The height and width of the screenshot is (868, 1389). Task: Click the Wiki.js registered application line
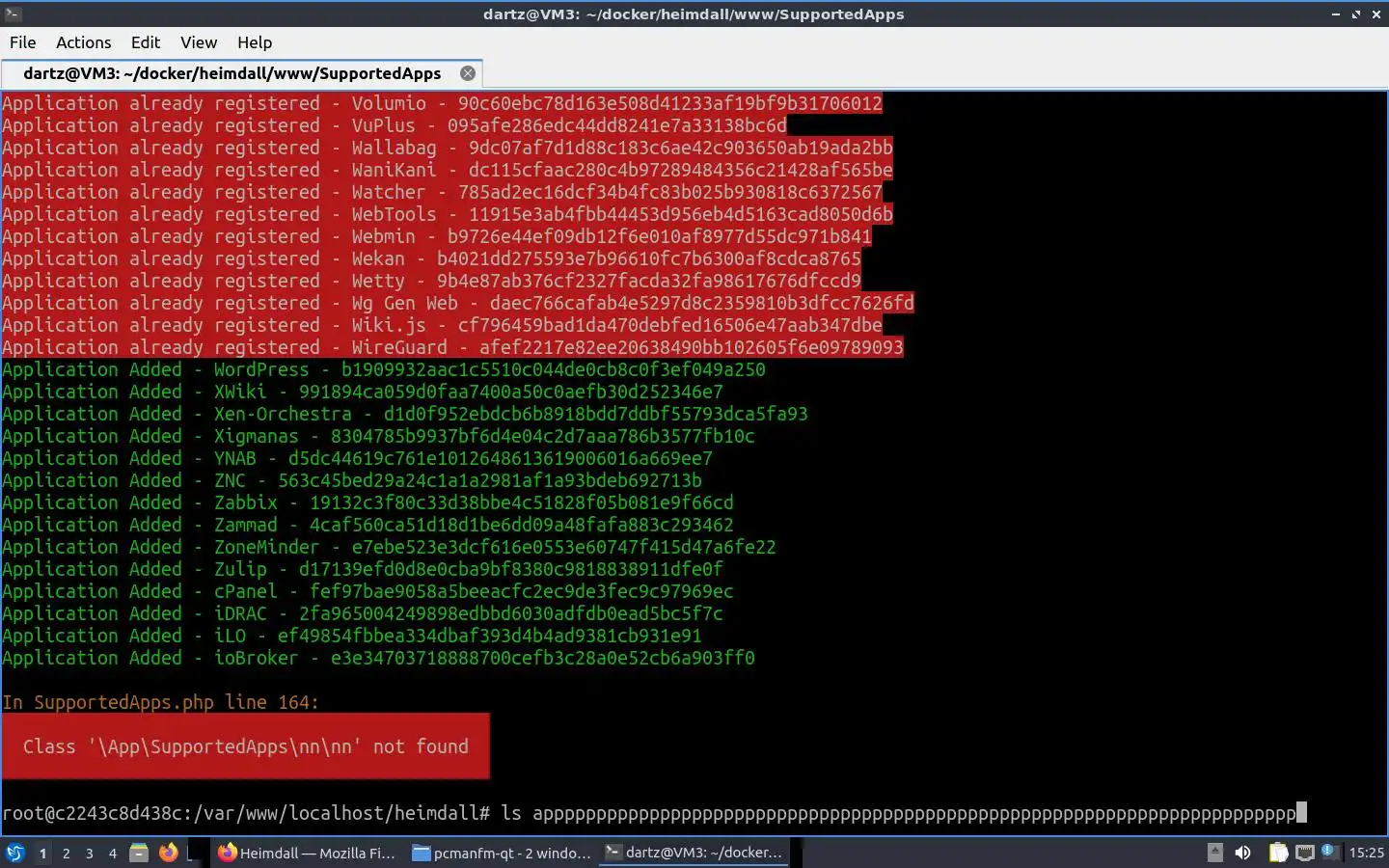442,325
